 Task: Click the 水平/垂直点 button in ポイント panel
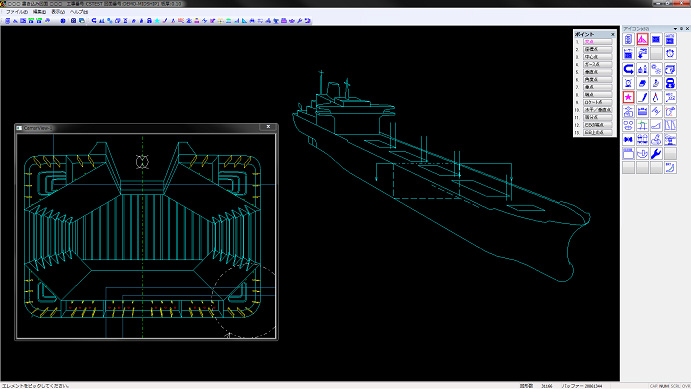pyautogui.click(x=598, y=110)
